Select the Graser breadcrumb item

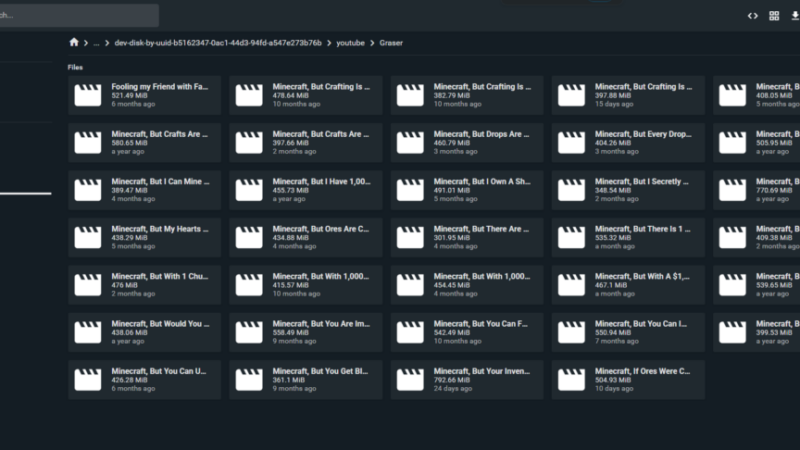(391, 43)
